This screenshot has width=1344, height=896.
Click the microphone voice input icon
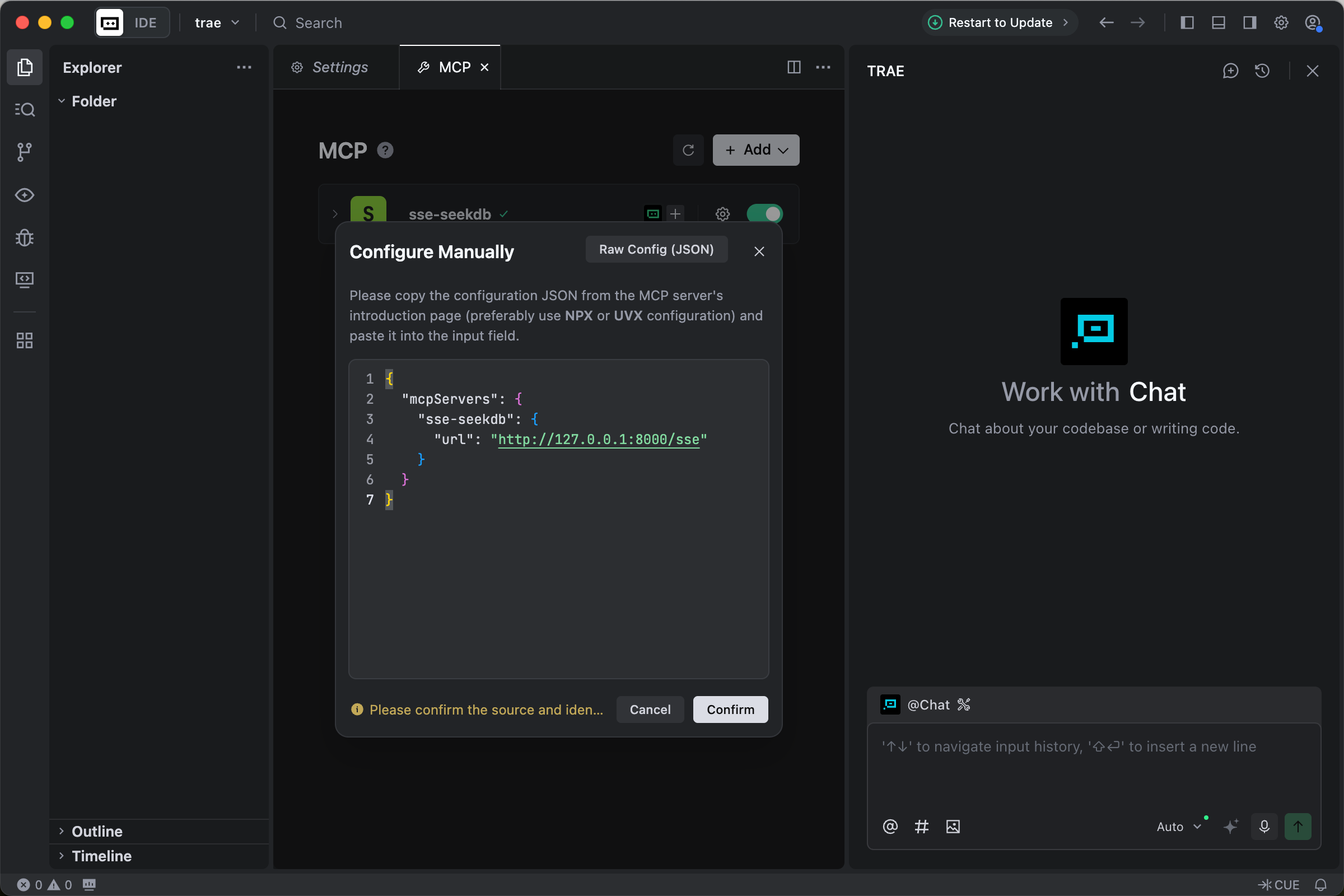click(1264, 827)
